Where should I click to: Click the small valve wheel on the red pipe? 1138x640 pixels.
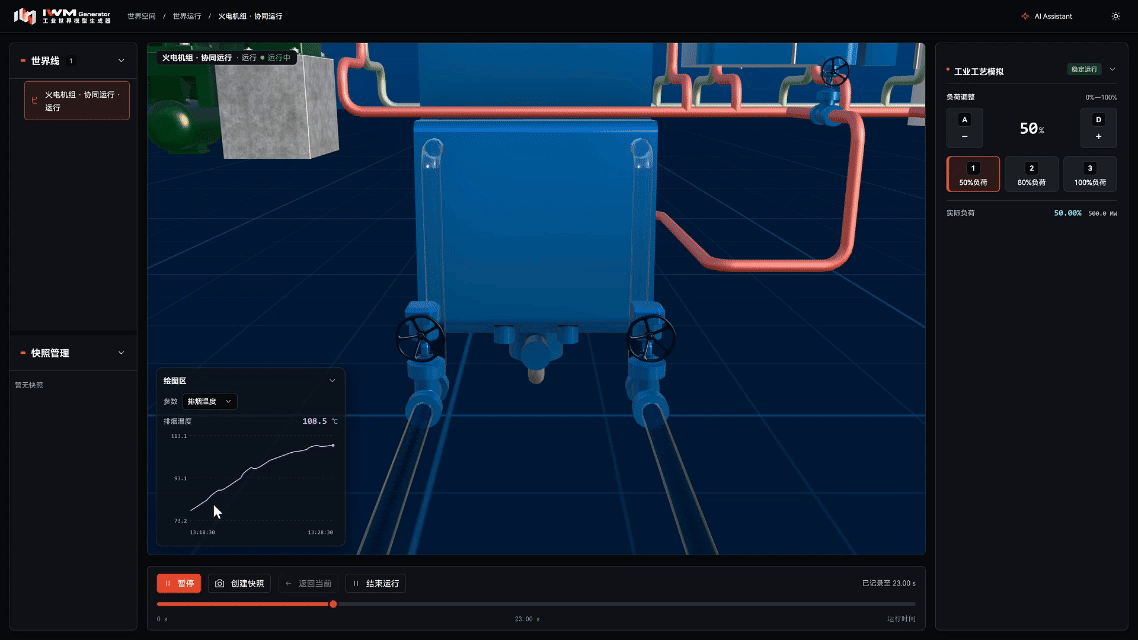pos(835,71)
